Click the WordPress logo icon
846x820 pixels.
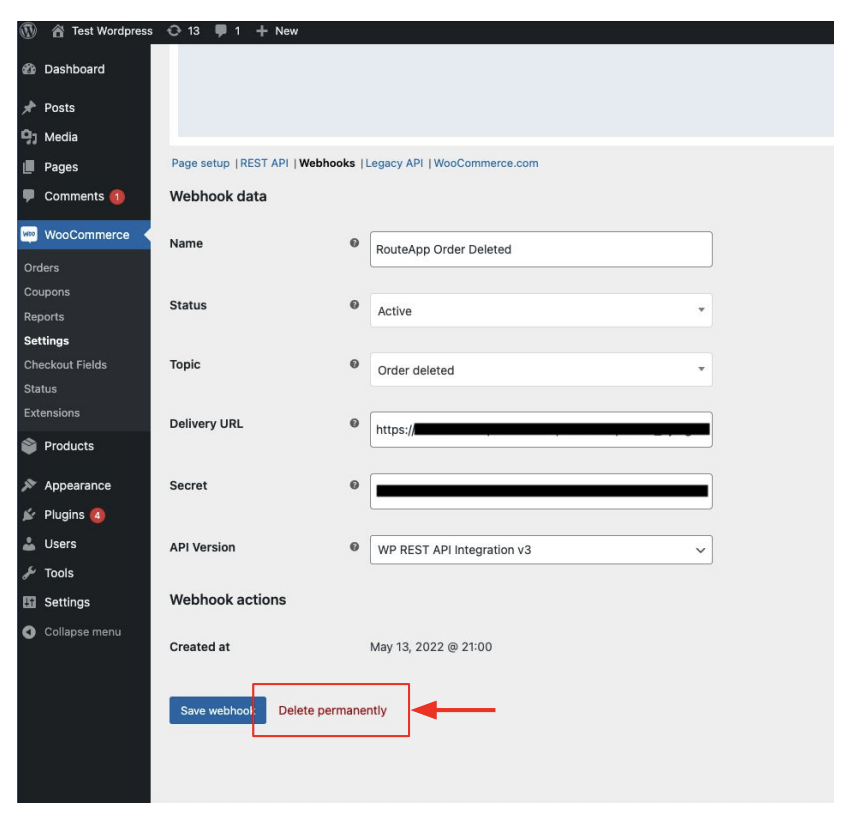[29, 31]
